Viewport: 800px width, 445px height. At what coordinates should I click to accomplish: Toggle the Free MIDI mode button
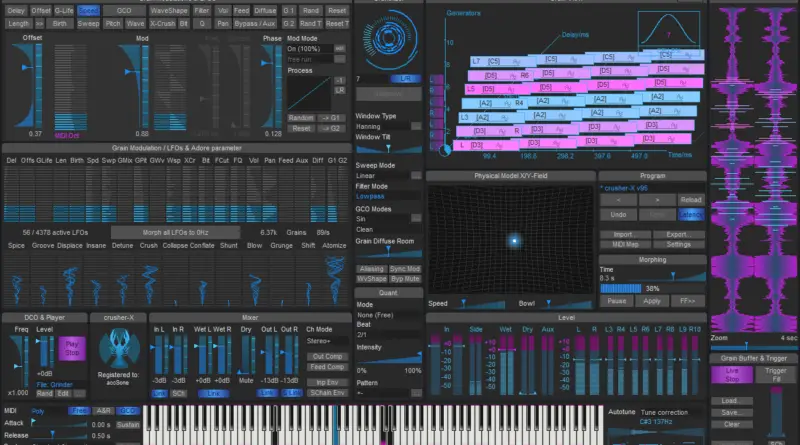[79, 411]
